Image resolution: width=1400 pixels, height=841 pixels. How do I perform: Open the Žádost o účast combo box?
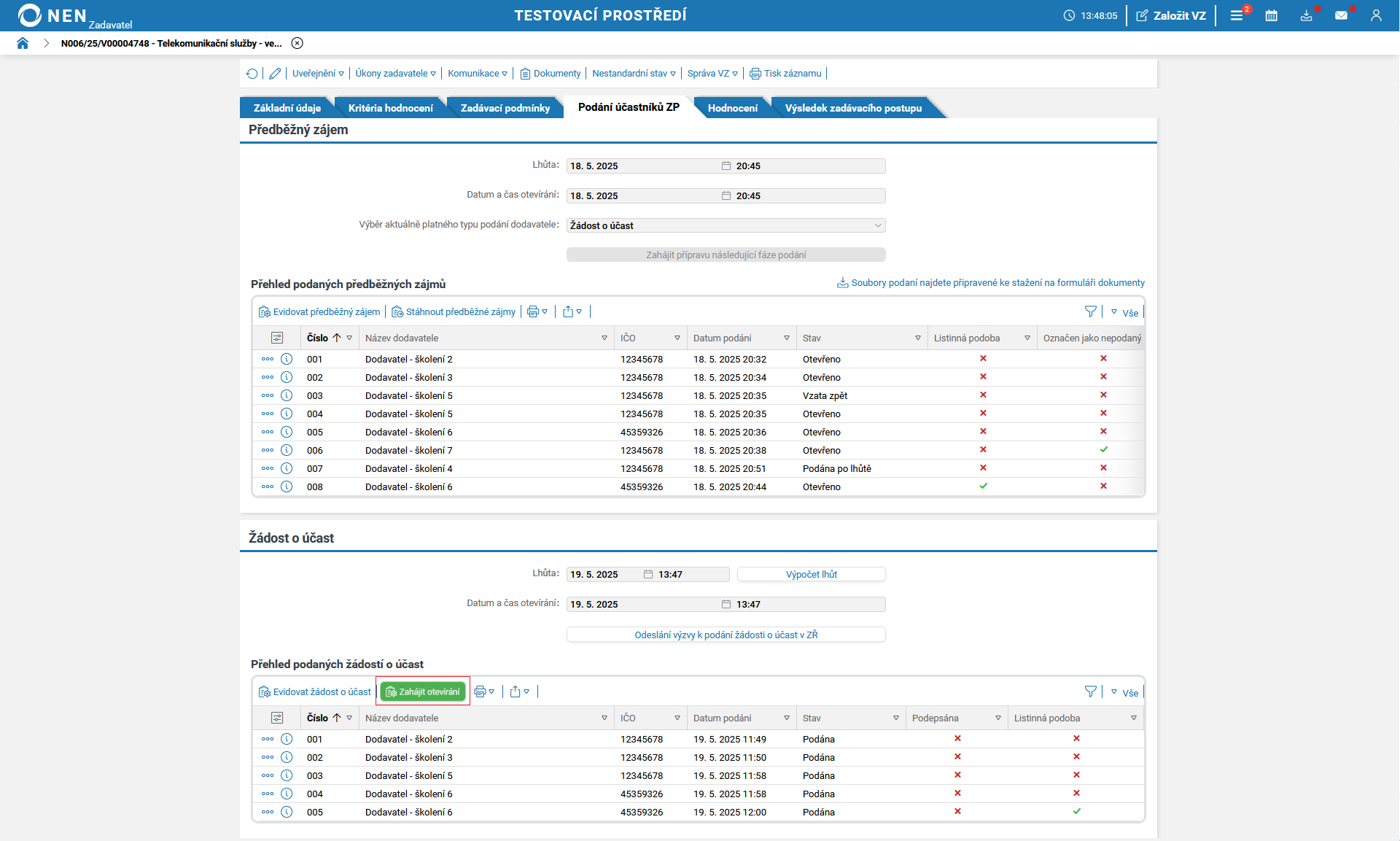coord(726,225)
